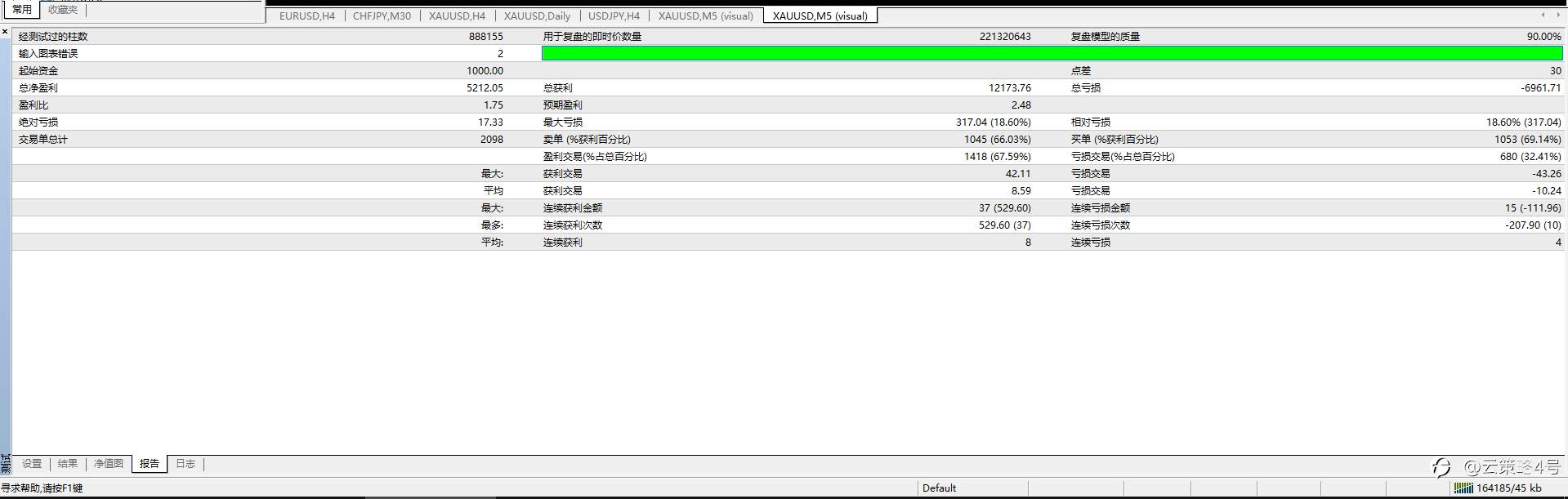Image resolution: width=1568 pixels, height=499 pixels.
Task: Switch to the 结果 tab
Action: (x=68, y=464)
